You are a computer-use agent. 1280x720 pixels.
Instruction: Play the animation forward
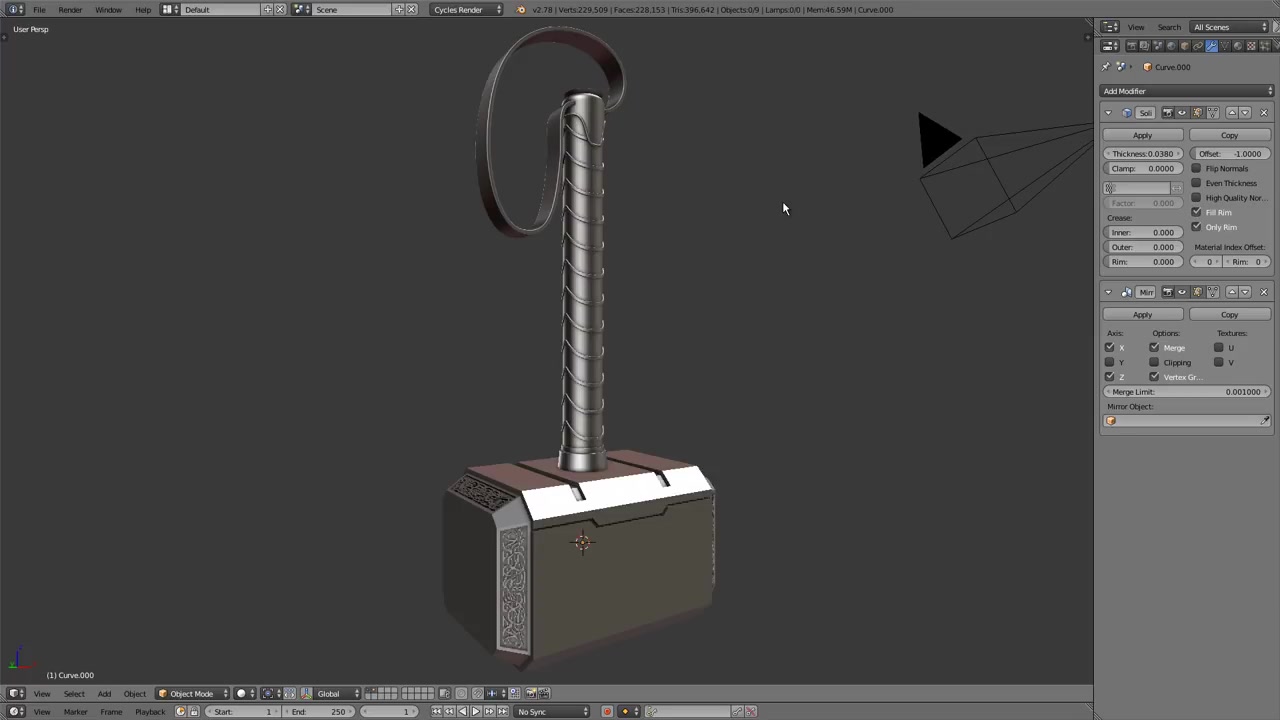tap(476, 712)
